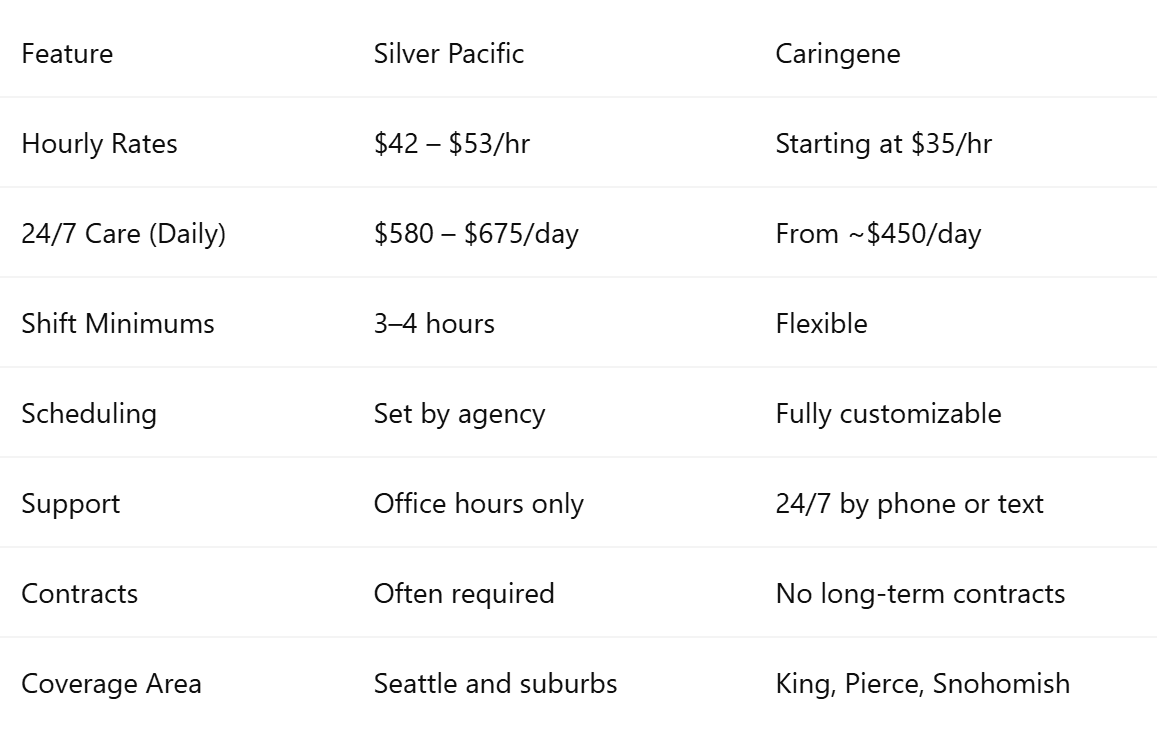Click the Fully customizable cell

[889, 414]
